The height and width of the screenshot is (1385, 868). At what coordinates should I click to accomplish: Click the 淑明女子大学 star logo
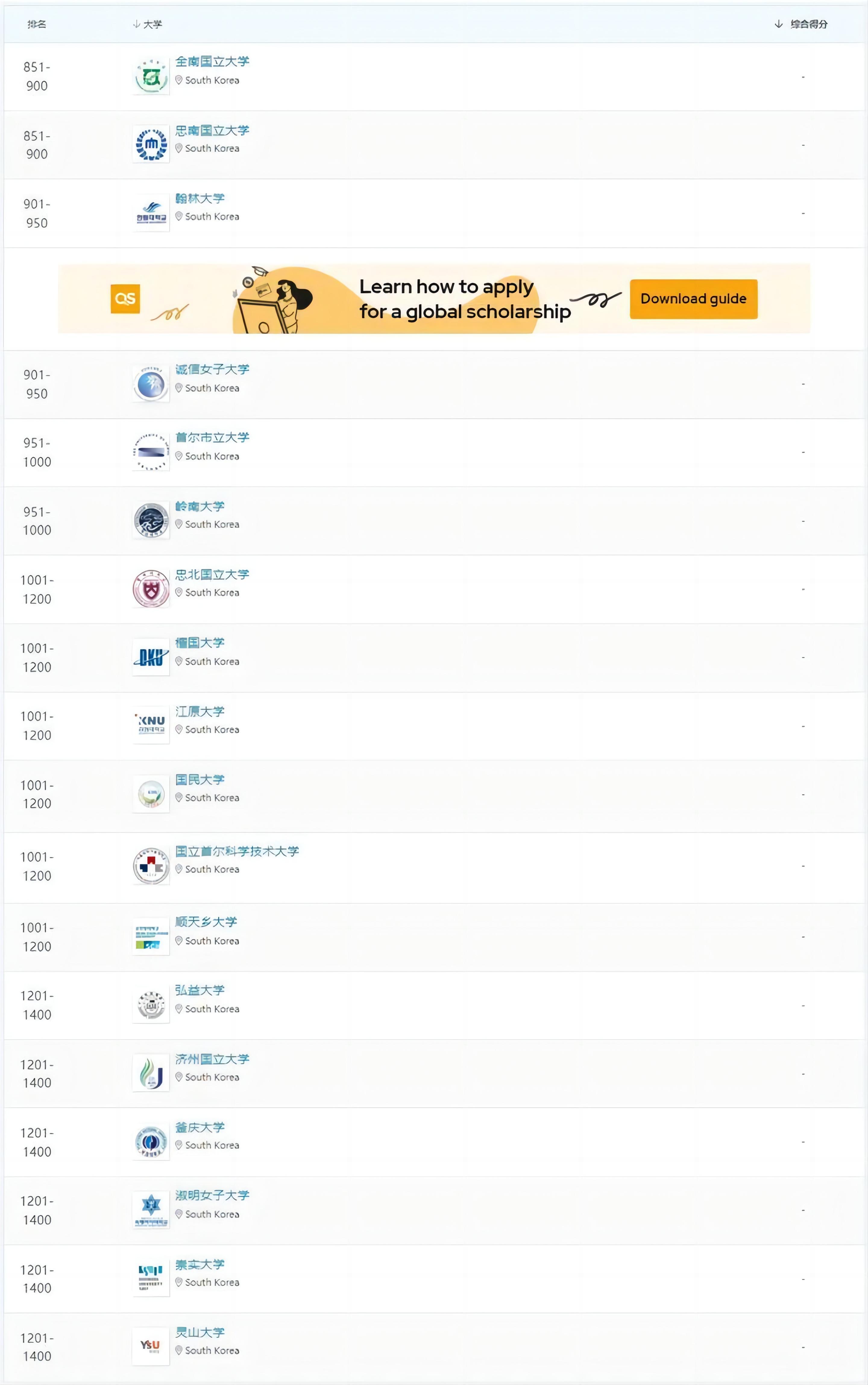150,1209
